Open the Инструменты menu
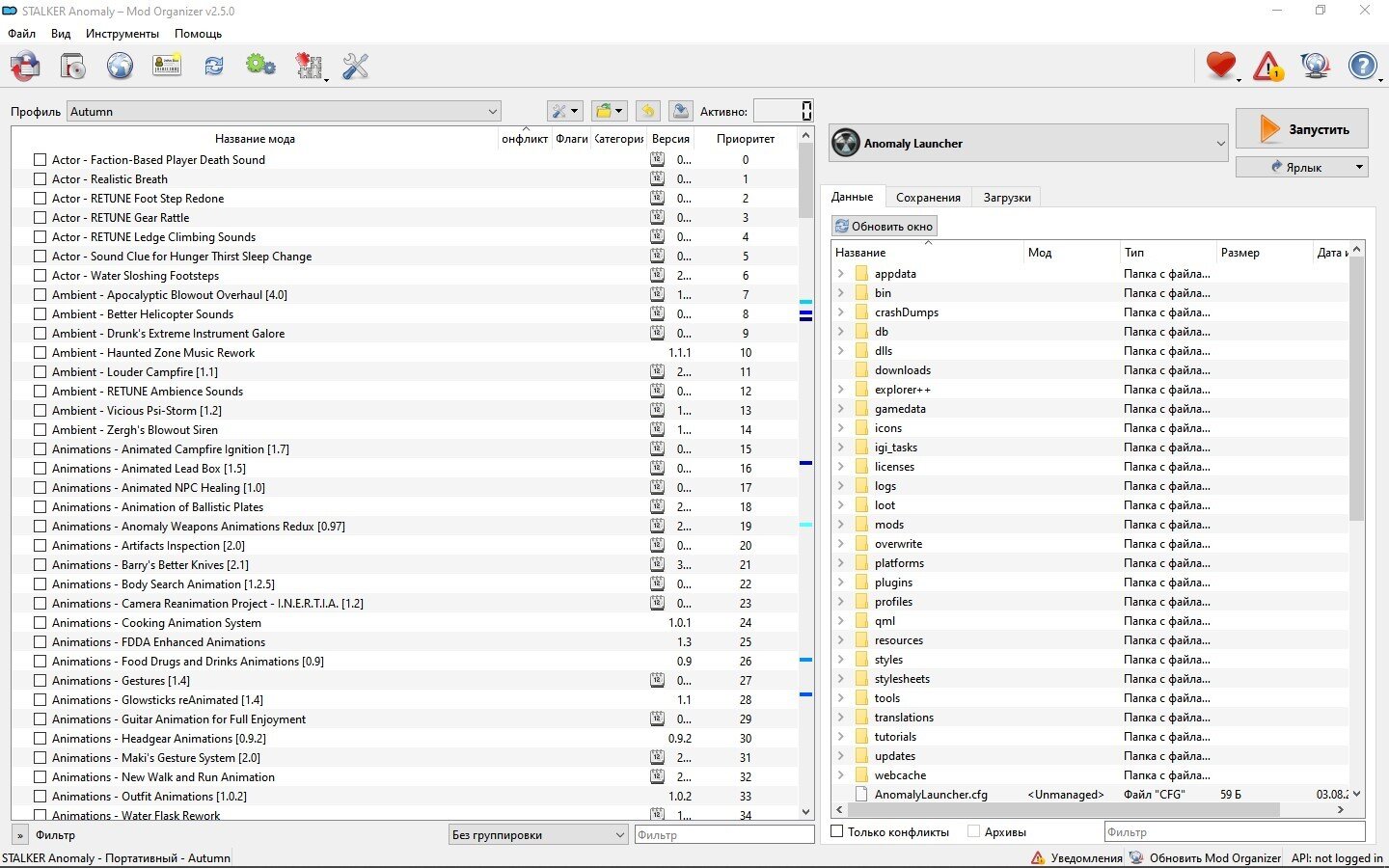1389x868 pixels. (x=123, y=33)
